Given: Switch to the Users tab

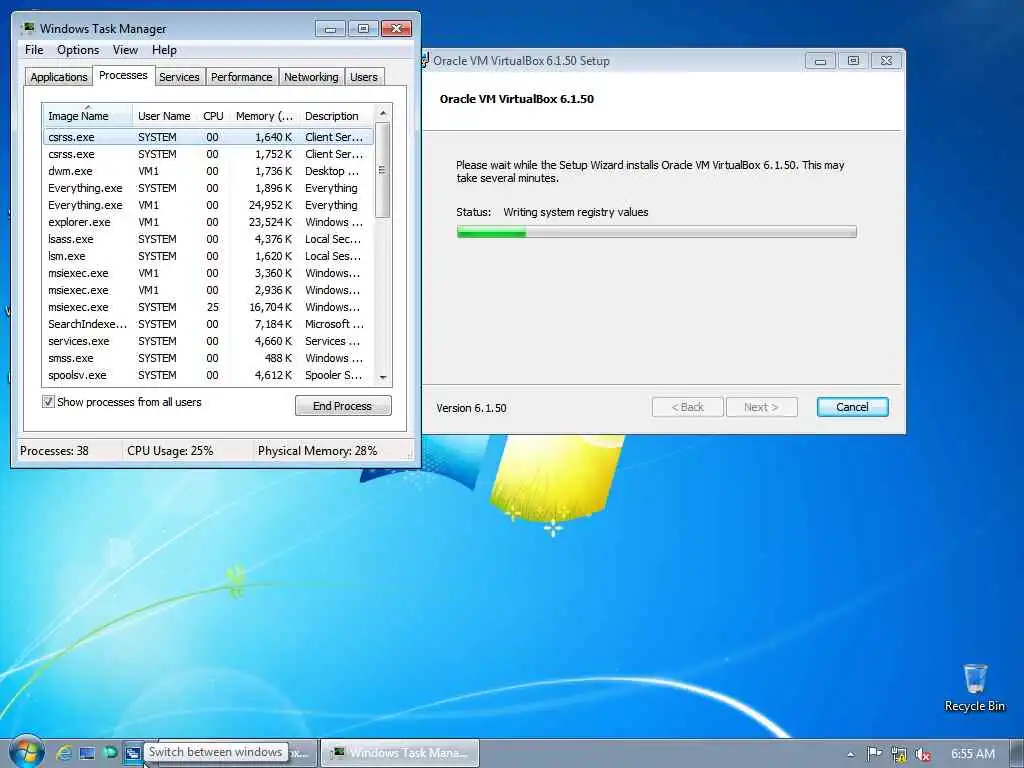Looking at the screenshot, I should pos(364,77).
